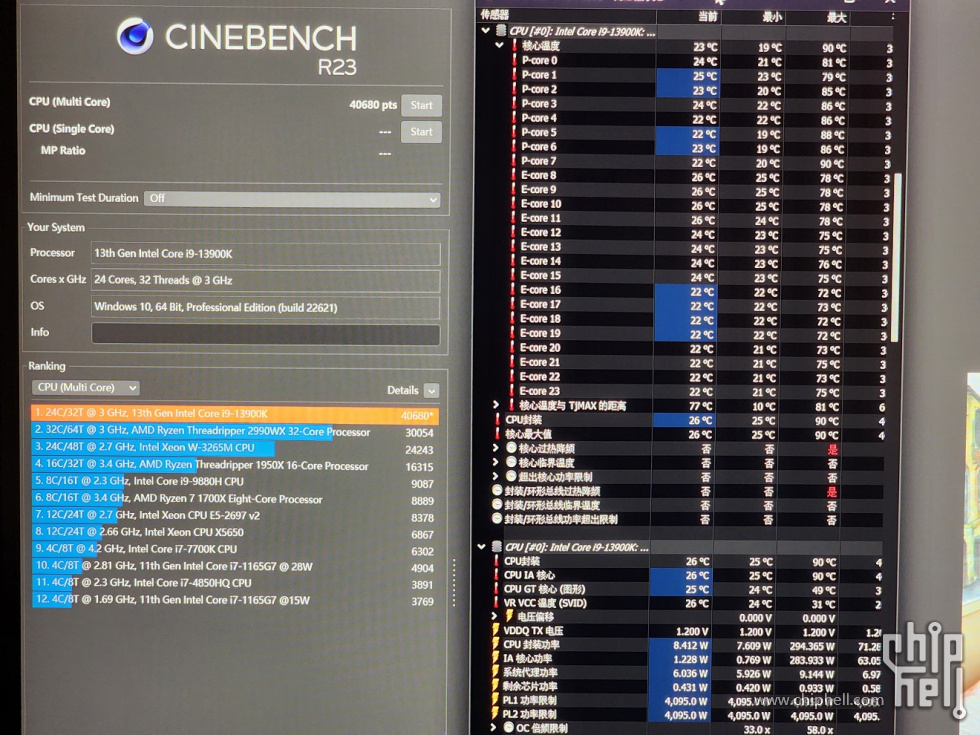Viewport: 980px width, 735px height.
Task: Click the lightning icon beside 系统代理功率
Action: tap(496, 672)
